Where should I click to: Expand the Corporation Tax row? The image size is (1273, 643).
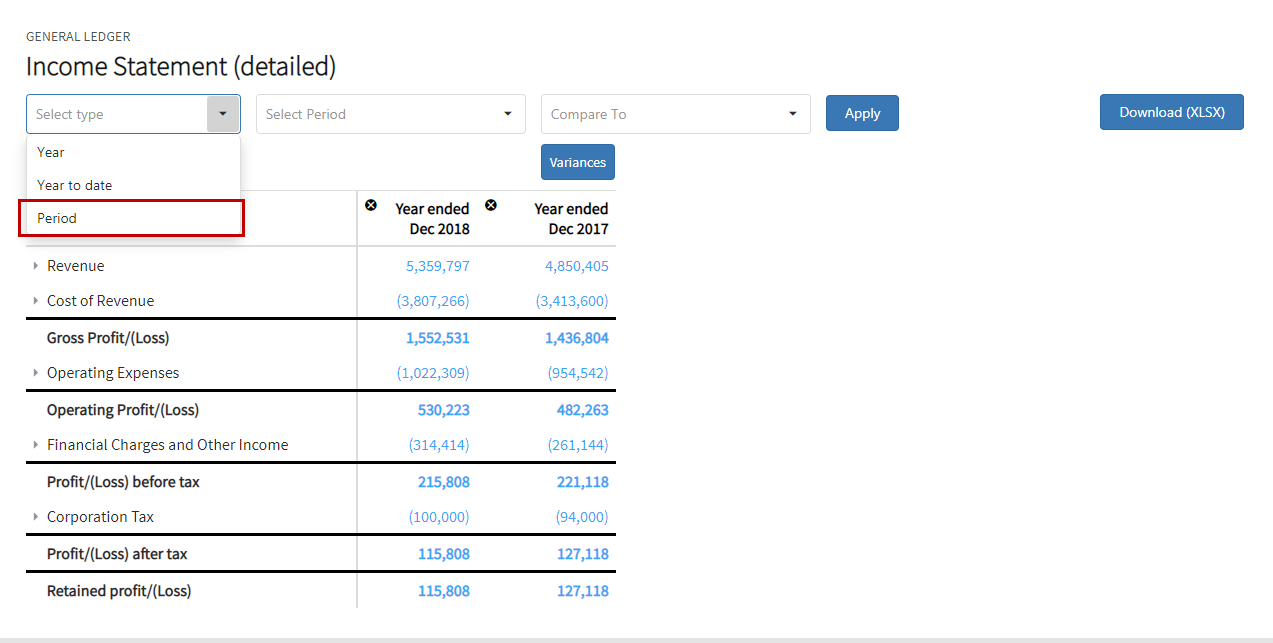click(36, 517)
